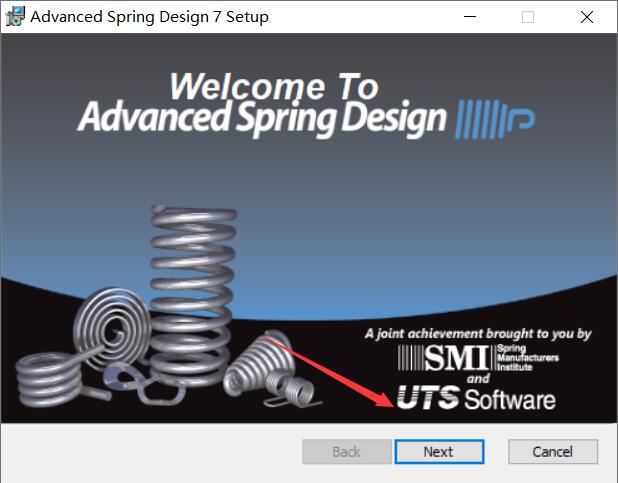This screenshot has width=618, height=483.
Task: Click the conical spring image
Action: coord(259,362)
